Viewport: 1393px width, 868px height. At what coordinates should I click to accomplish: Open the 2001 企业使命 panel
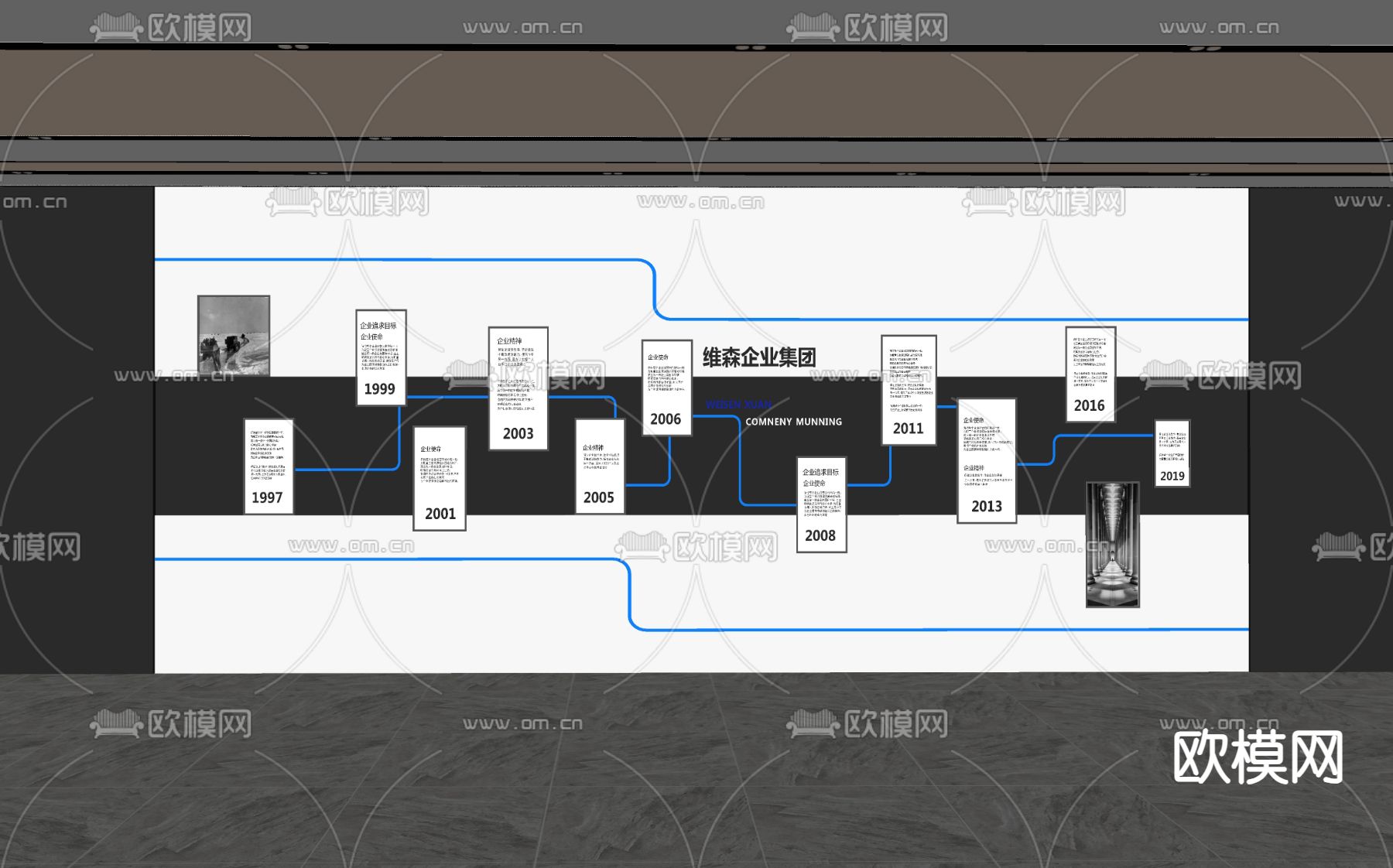(x=440, y=480)
